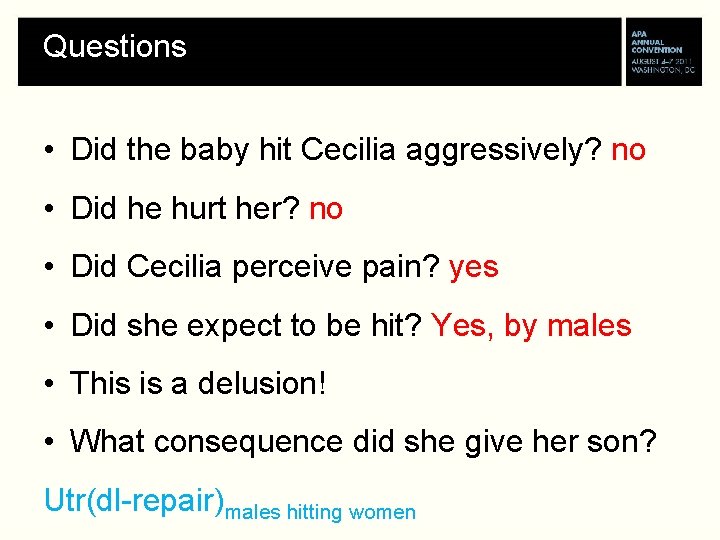The width and height of the screenshot is (720, 540).
Task: Select "Did she expect to be hit?" text
Action: coord(247,326)
